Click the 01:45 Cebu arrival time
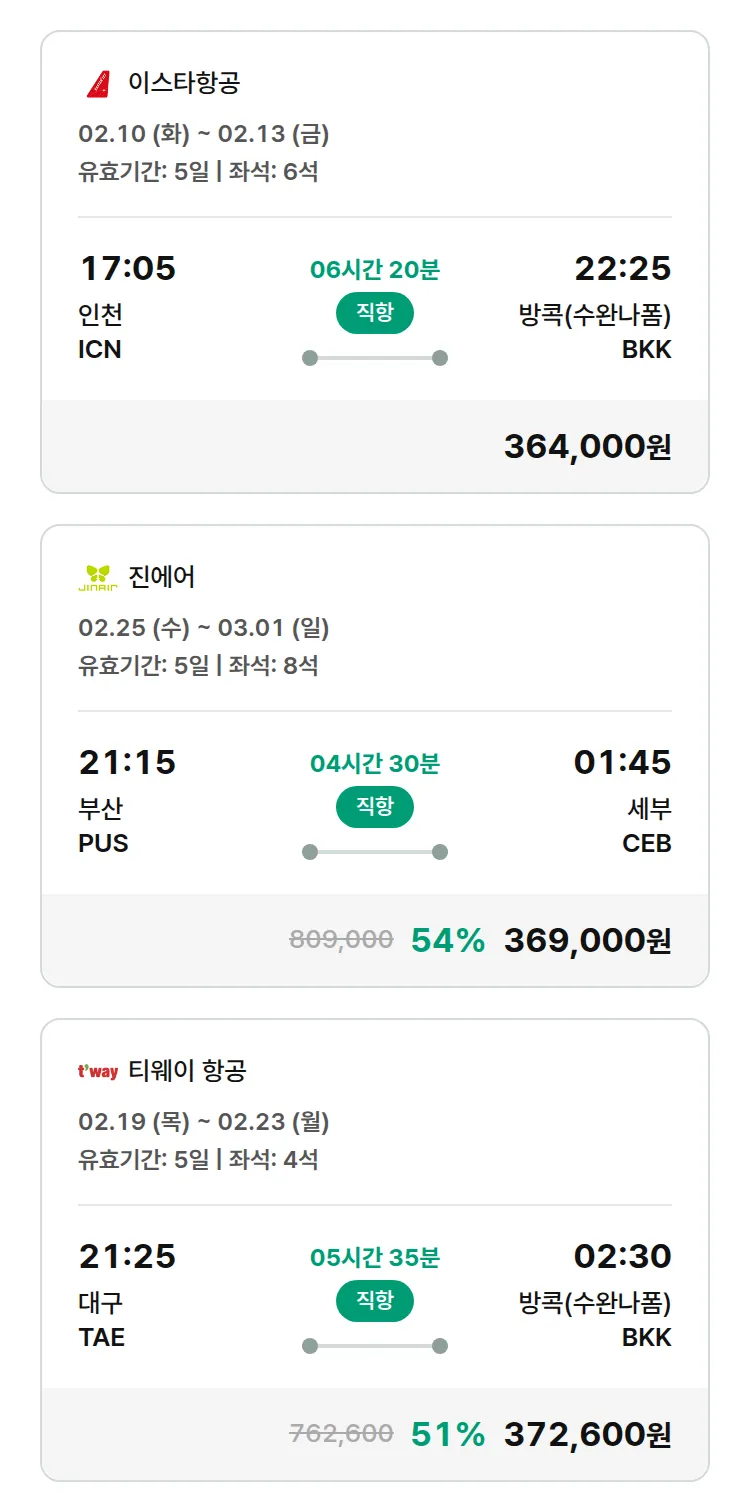Viewport: 750px width, 1510px height. click(x=622, y=762)
